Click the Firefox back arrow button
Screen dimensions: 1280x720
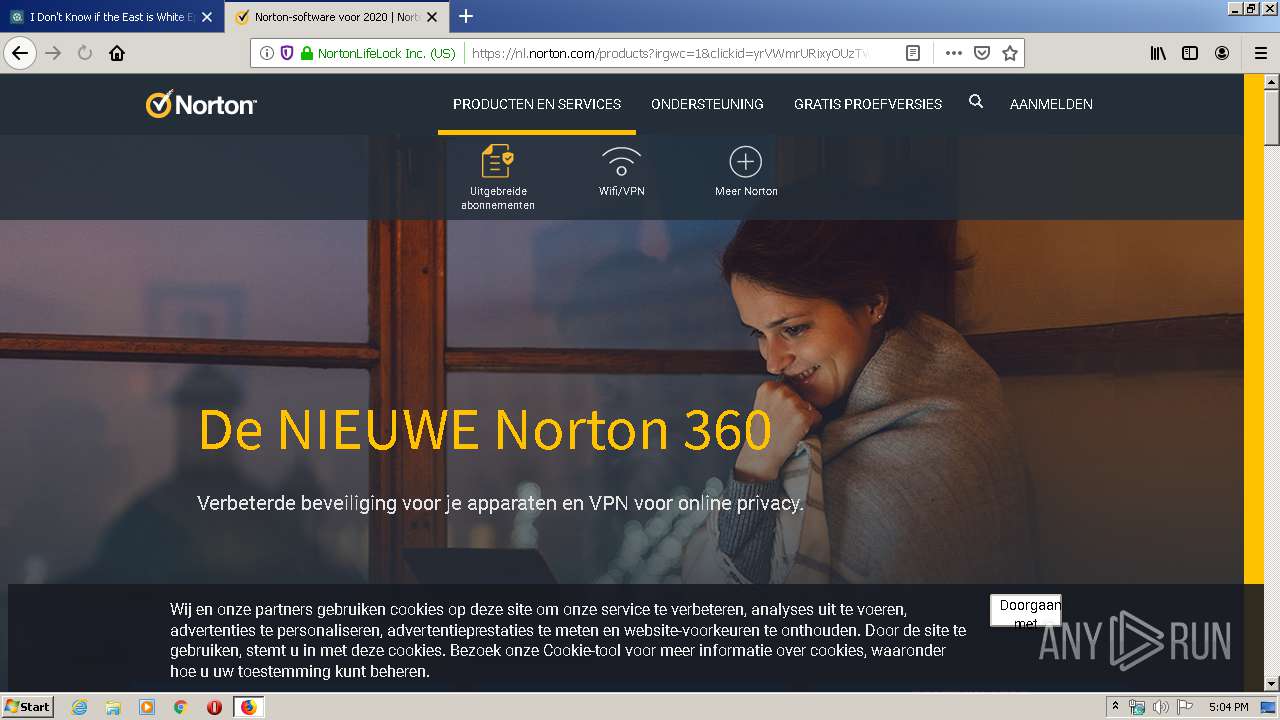tap(20, 53)
